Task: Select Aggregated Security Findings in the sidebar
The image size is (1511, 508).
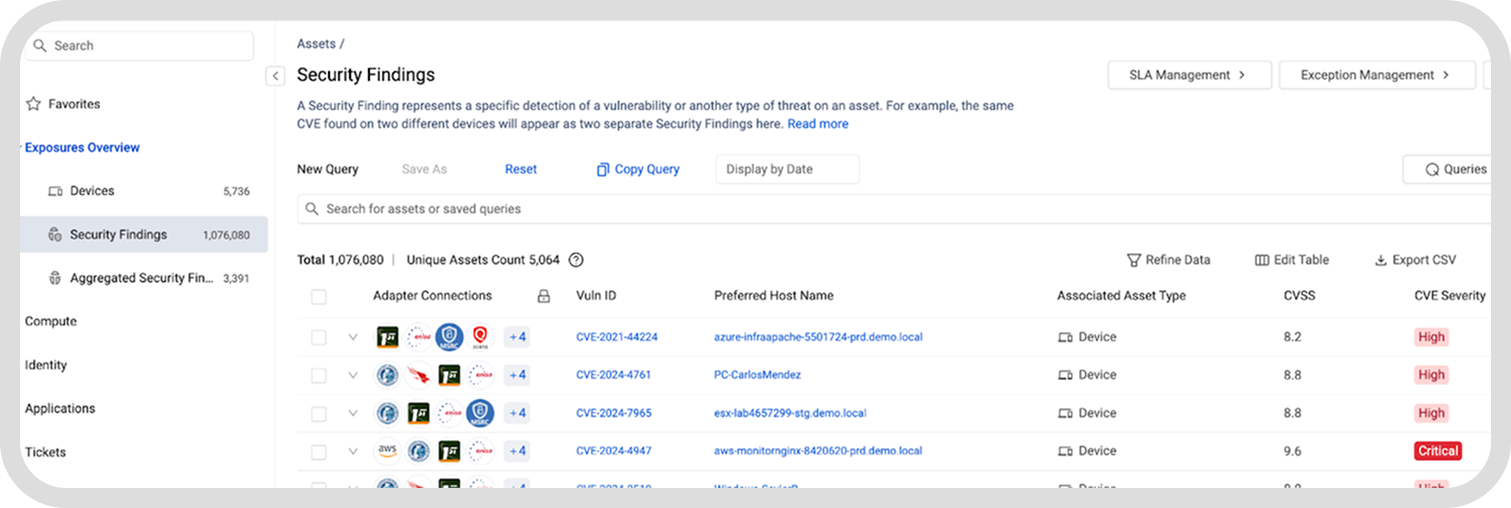Action: tap(141, 278)
